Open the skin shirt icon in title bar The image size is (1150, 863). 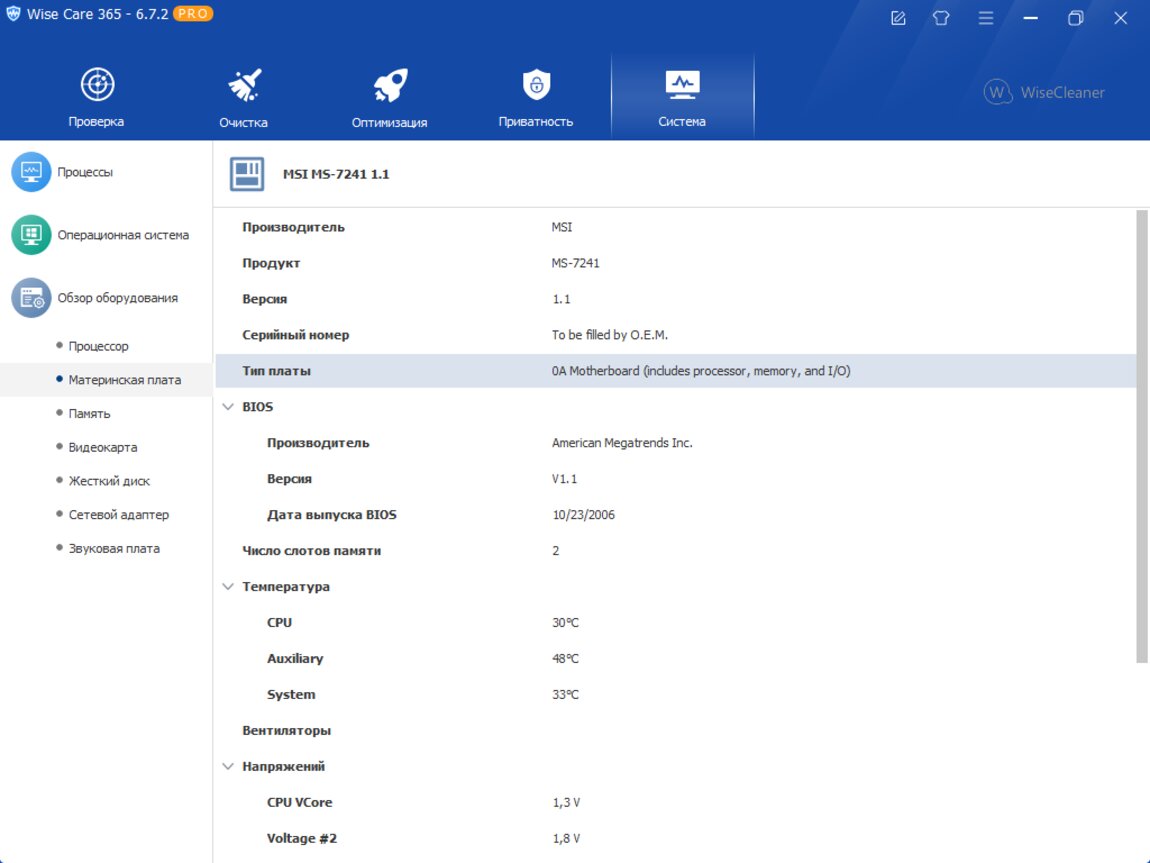941,18
